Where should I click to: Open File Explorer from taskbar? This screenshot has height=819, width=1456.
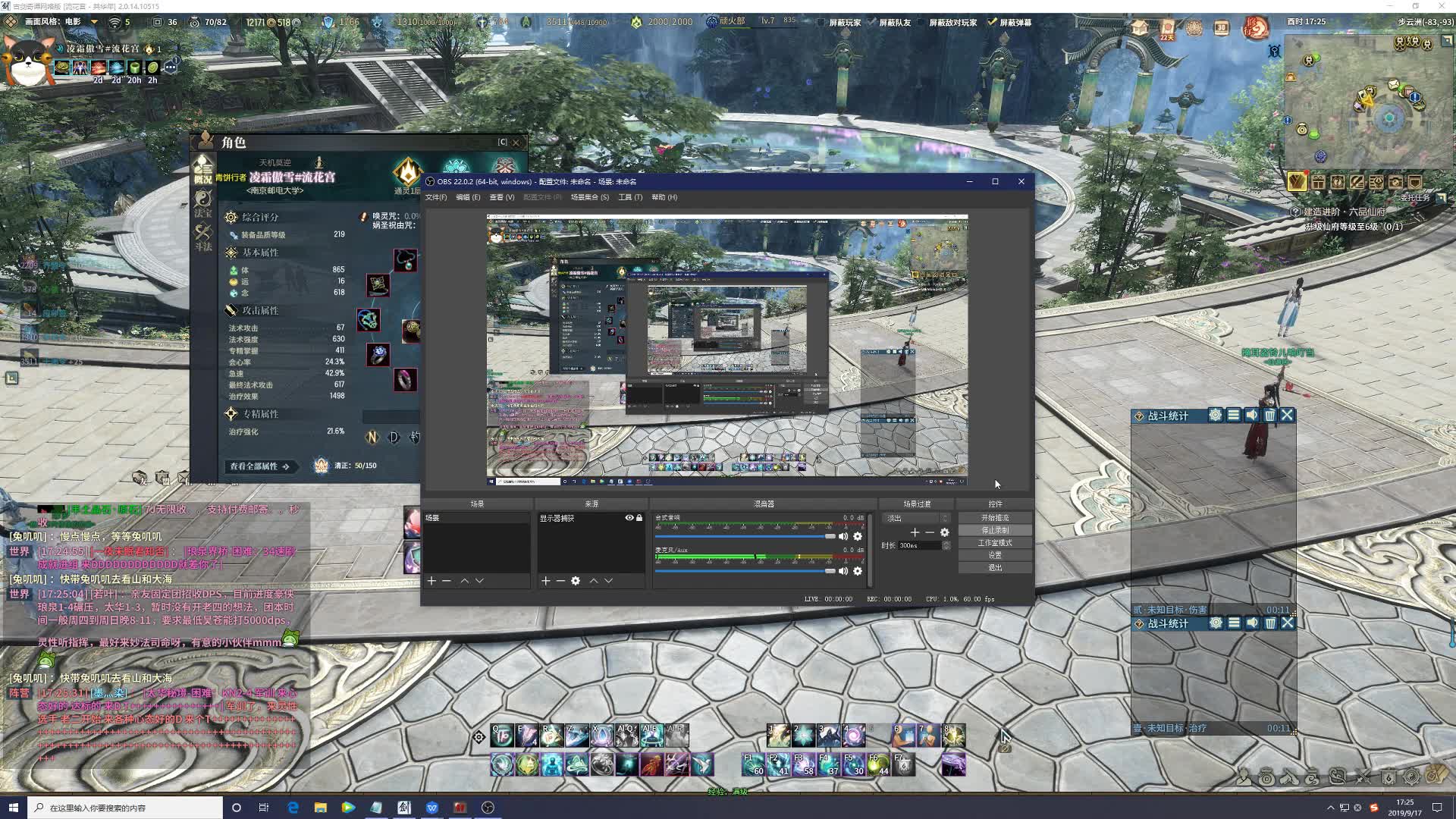click(x=321, y=808)
